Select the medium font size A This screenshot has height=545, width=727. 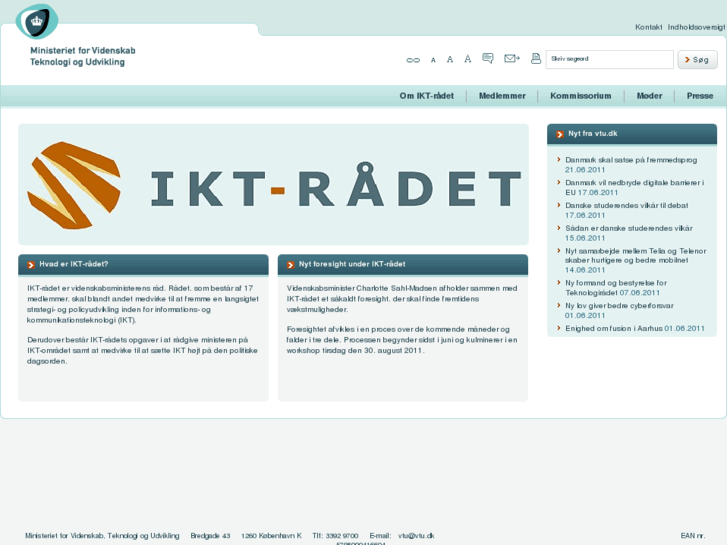tap(450, 59)
